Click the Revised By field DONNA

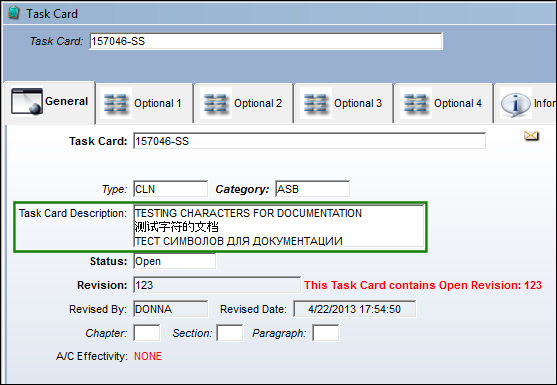coord(171,309)
